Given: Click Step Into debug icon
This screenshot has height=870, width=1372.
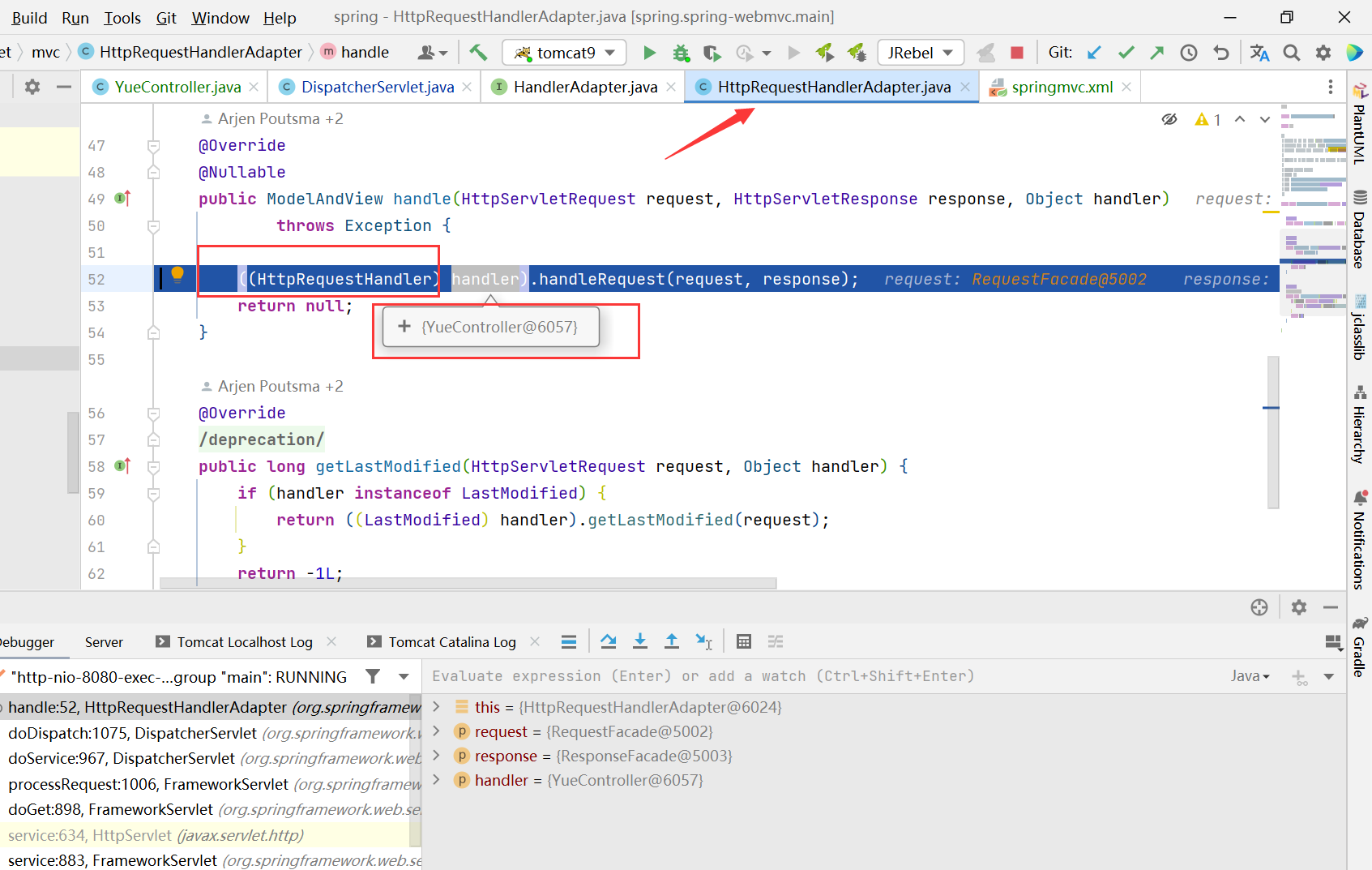Looking at the screenshot, I should click(640, 641).
